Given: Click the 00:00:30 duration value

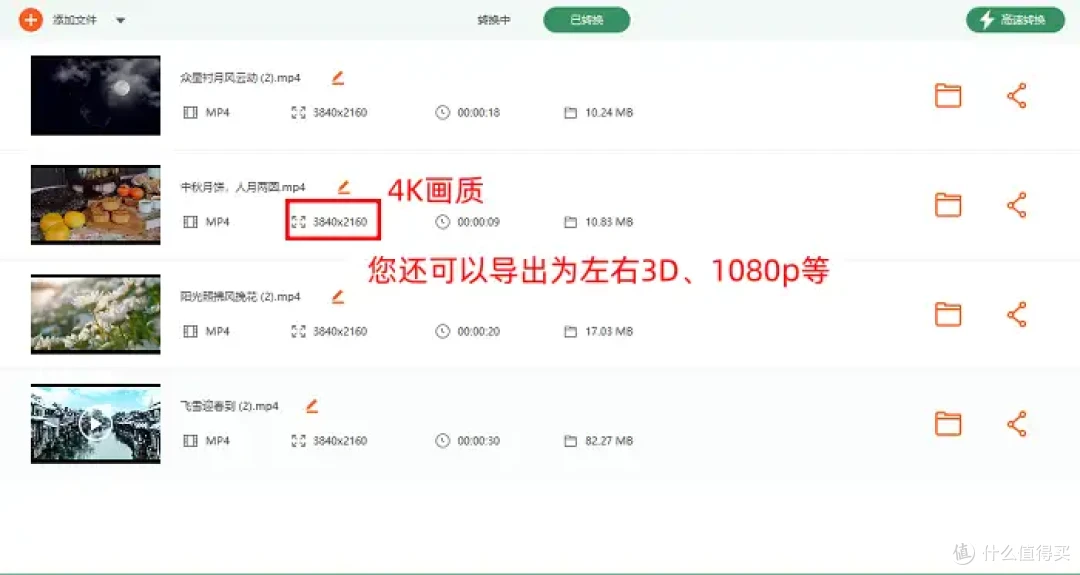Looking at the screenshot, I should coord(479,441).
